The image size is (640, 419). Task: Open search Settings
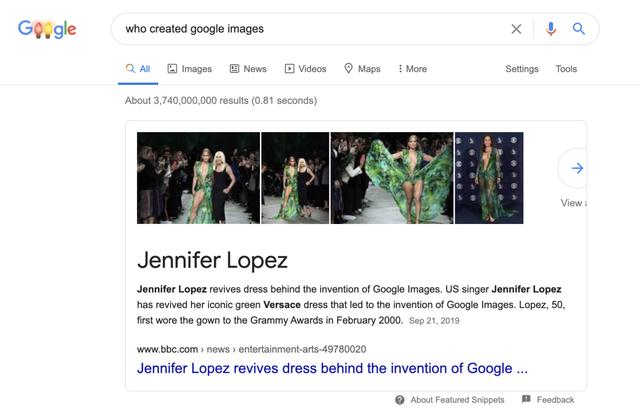point(522,69)
